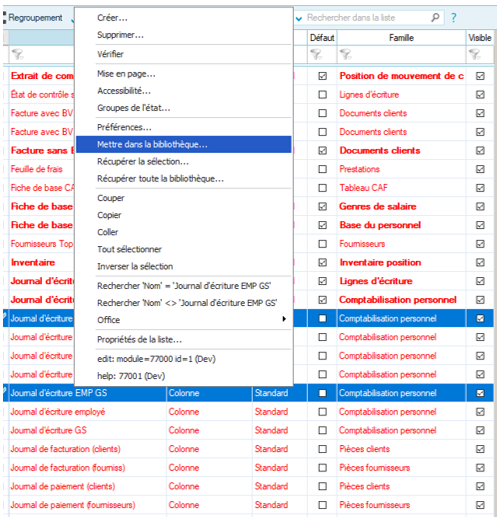Open the chevron dropdown left of search field
The height and width of the screenshot is (517, 497).
pyautogui.click(x=299, y=18)
